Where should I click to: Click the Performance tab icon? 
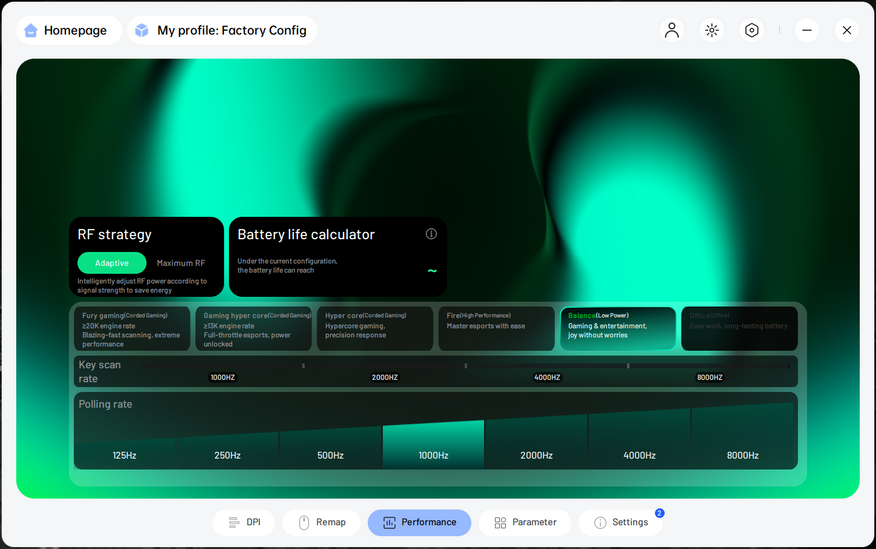(x=389, y=523)
